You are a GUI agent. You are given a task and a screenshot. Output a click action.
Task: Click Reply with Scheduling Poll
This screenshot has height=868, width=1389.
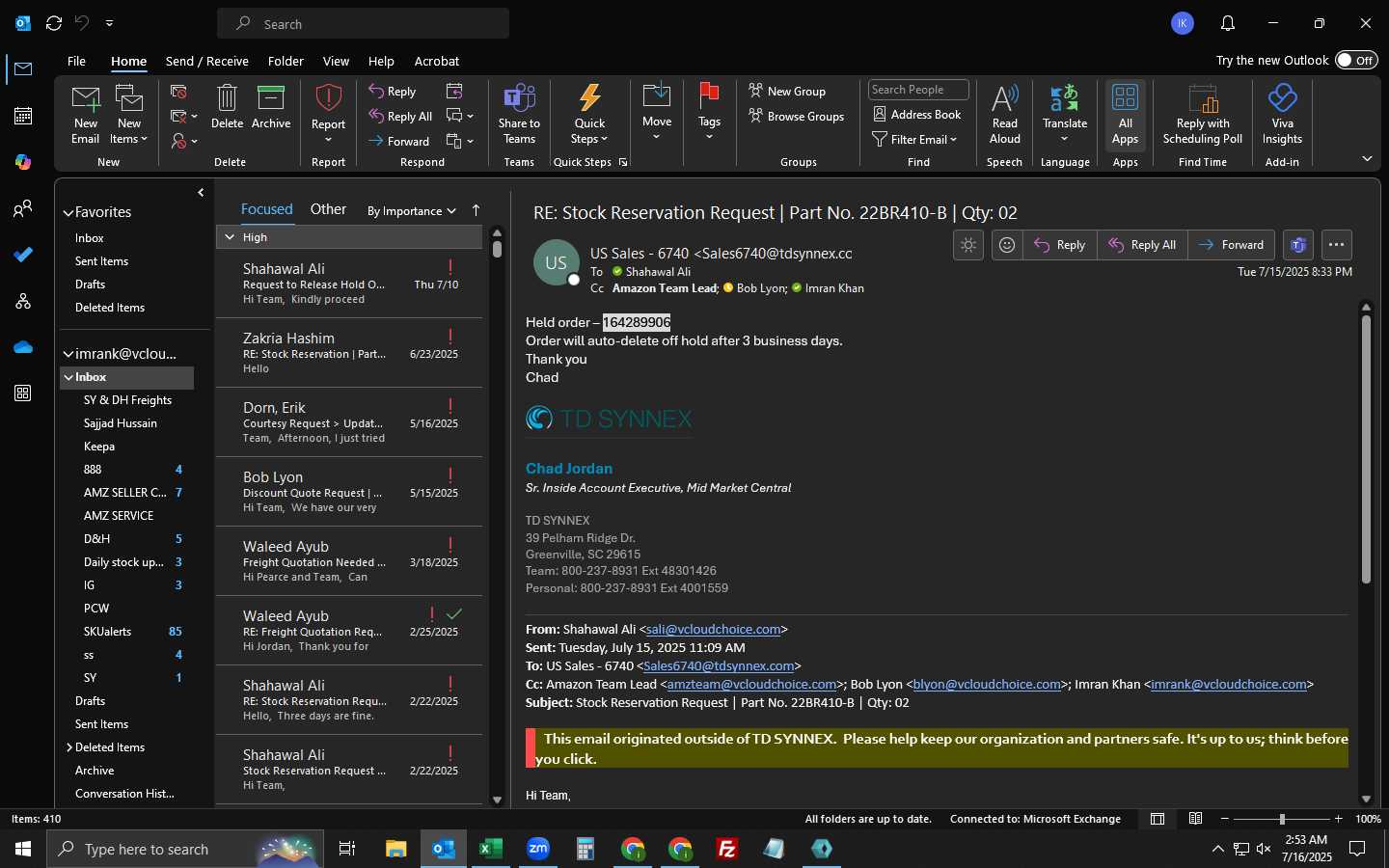[1203, 114]
